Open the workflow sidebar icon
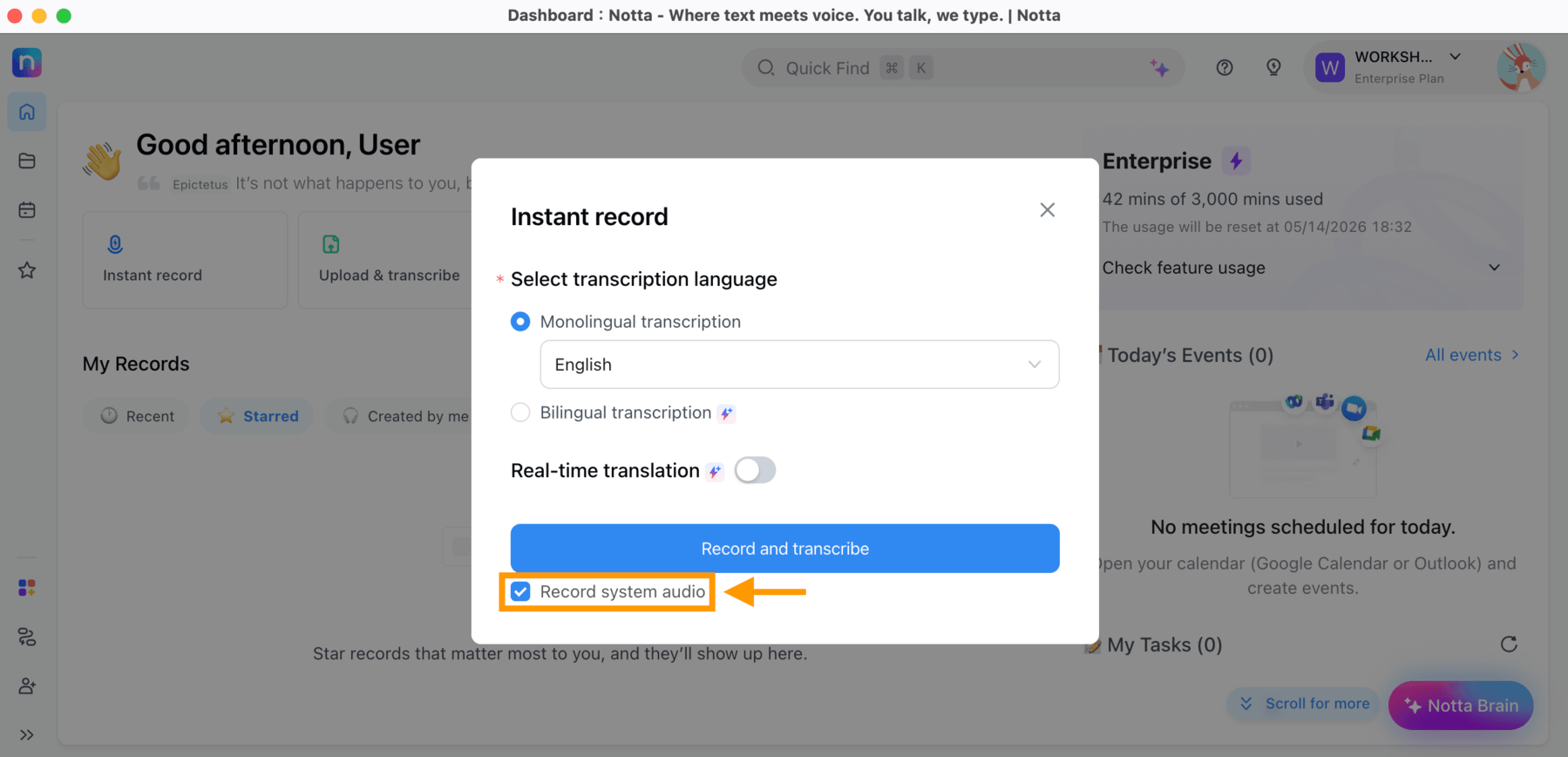1568x757 pixels. (27, 638)
